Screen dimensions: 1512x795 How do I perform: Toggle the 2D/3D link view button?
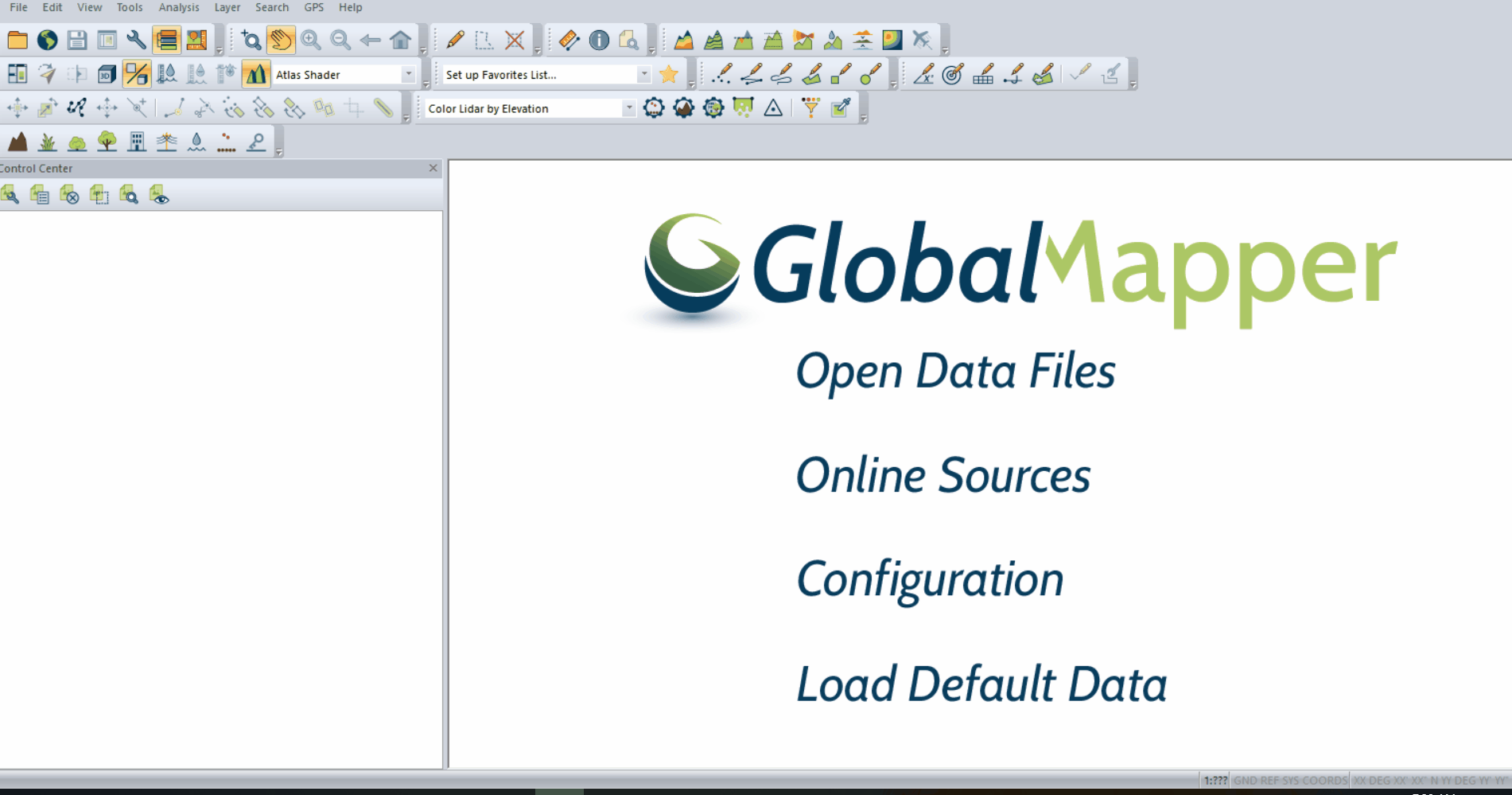[x=137, y=75]
